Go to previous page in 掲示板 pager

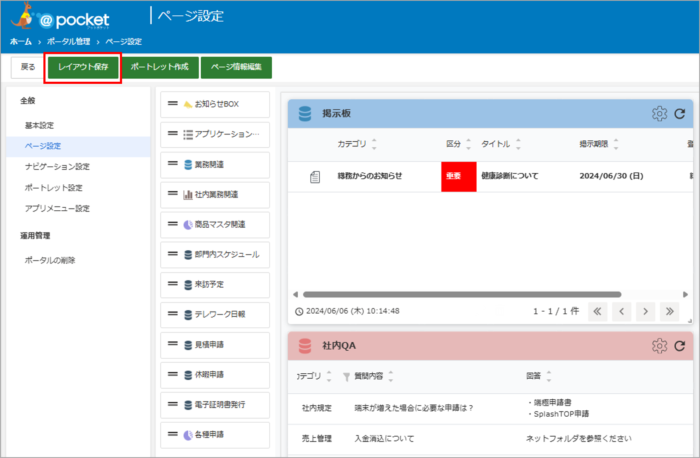click(x=621, y=312)
